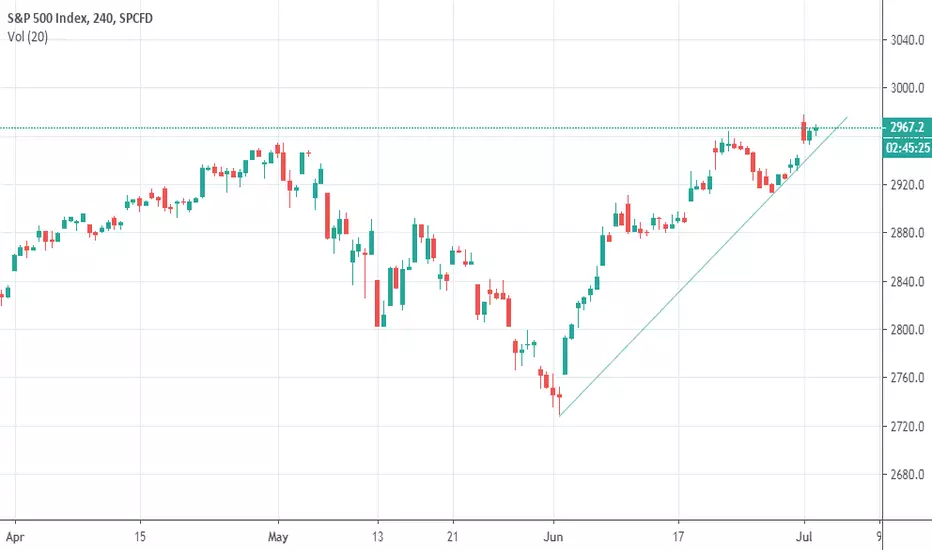The image size is (932, 550).
Task: Click the 3000.0 price axis label
Action: point(907,88)
